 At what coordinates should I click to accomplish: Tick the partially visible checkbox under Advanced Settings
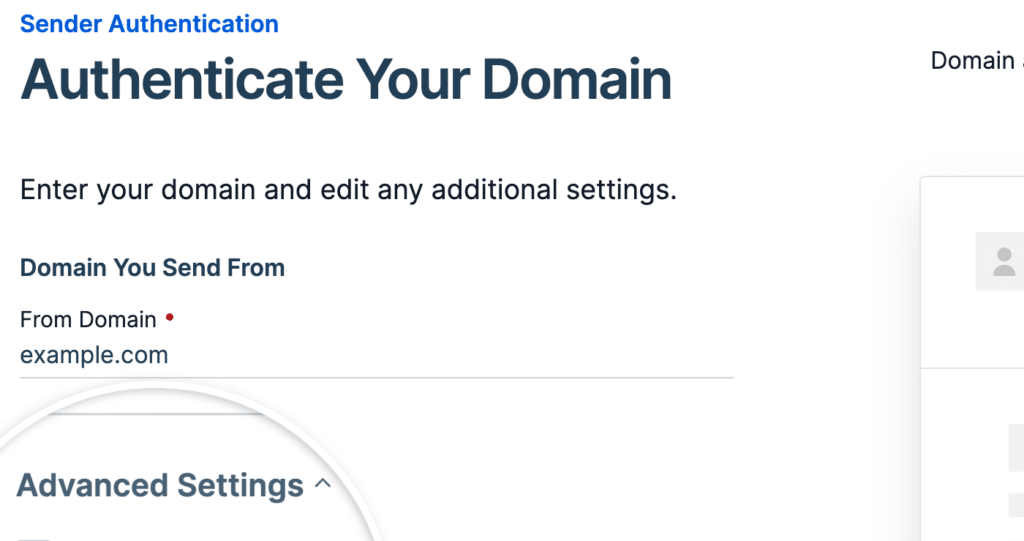[x=34, y=539]
